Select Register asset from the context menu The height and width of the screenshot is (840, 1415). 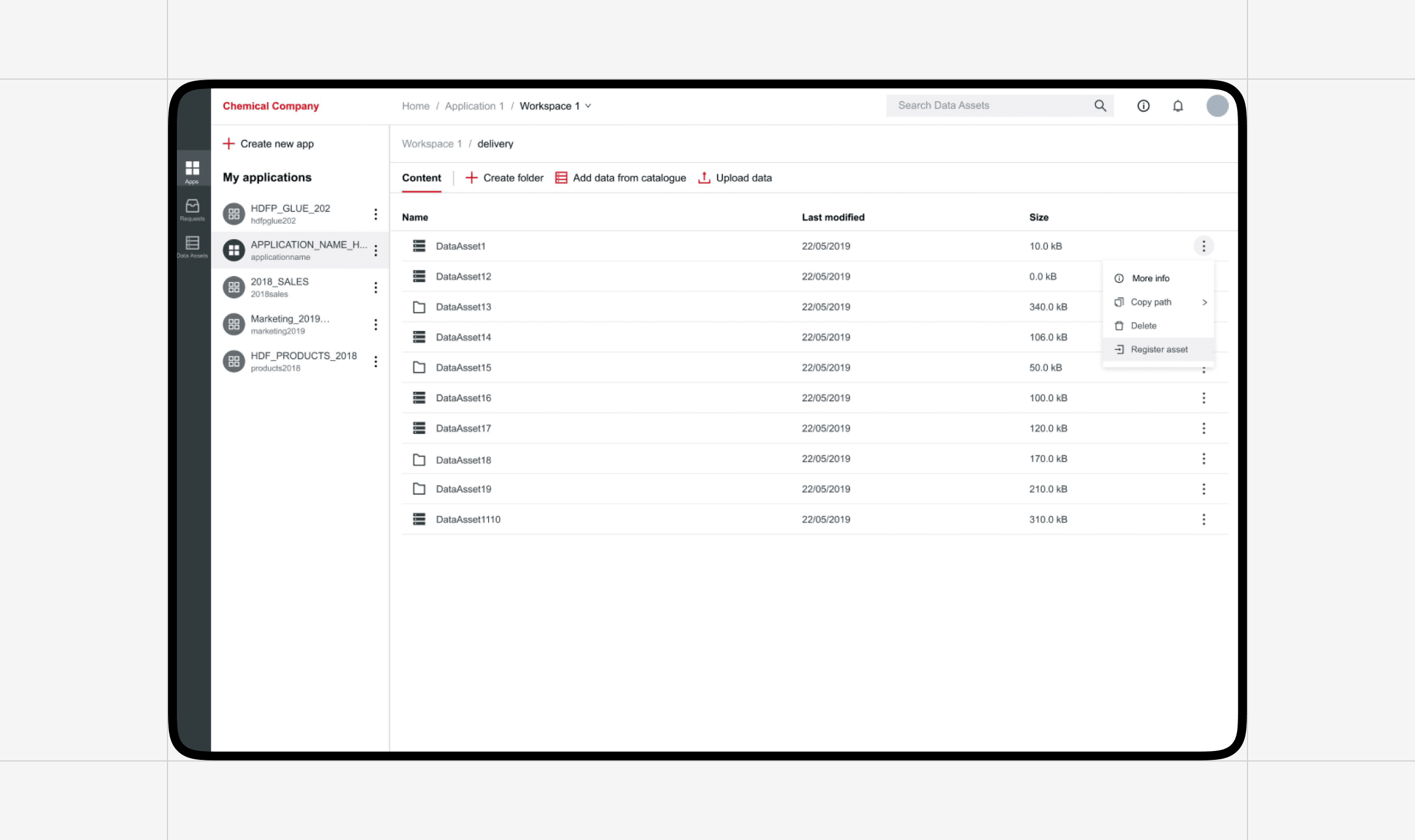[x=1158, y=350]
